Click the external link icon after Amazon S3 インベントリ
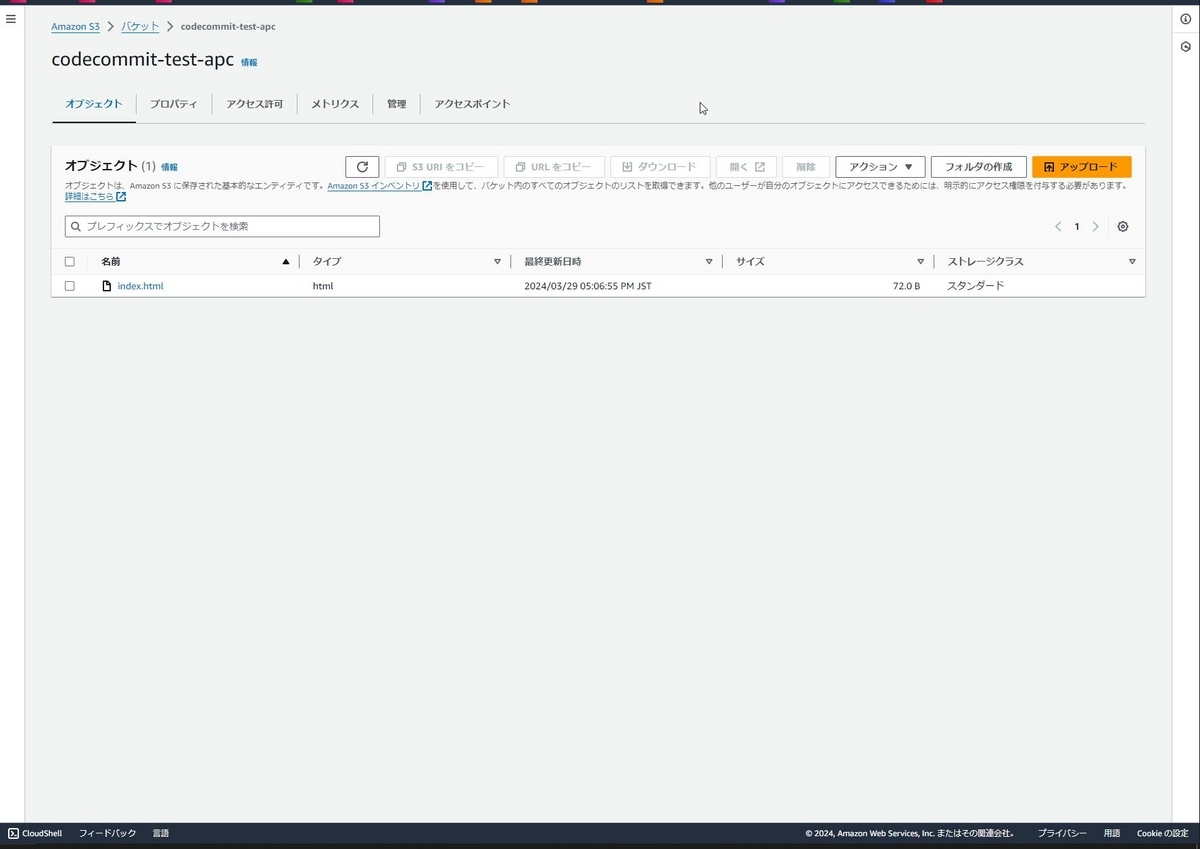Screen dimensions: 1200x849 tap(427, 186)
